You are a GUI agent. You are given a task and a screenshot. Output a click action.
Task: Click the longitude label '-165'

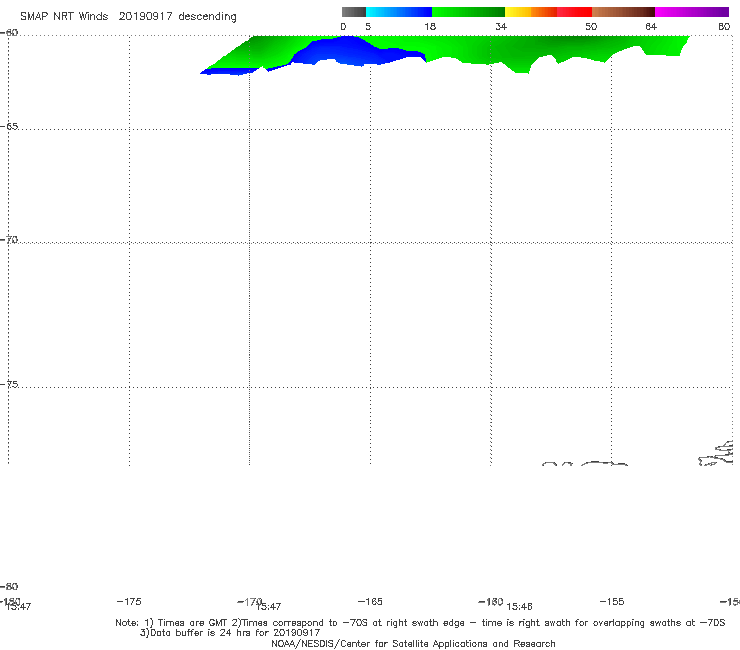coord(370,601)
